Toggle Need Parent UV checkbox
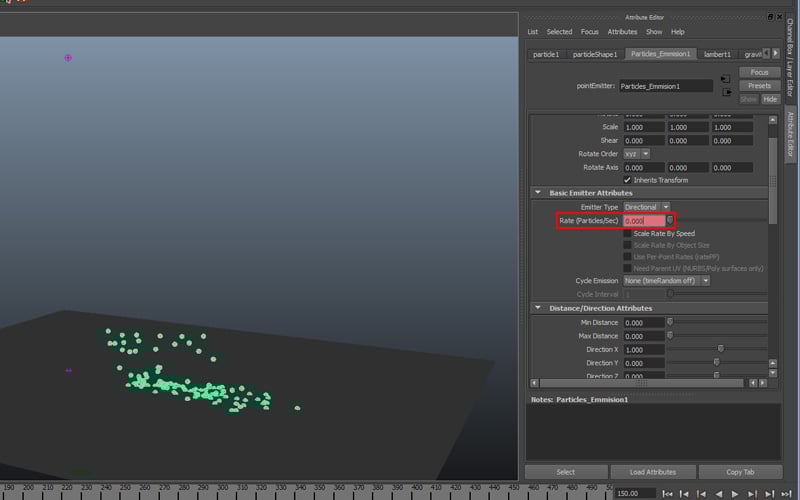Screen dimensions: 800x500 [627, 268]
